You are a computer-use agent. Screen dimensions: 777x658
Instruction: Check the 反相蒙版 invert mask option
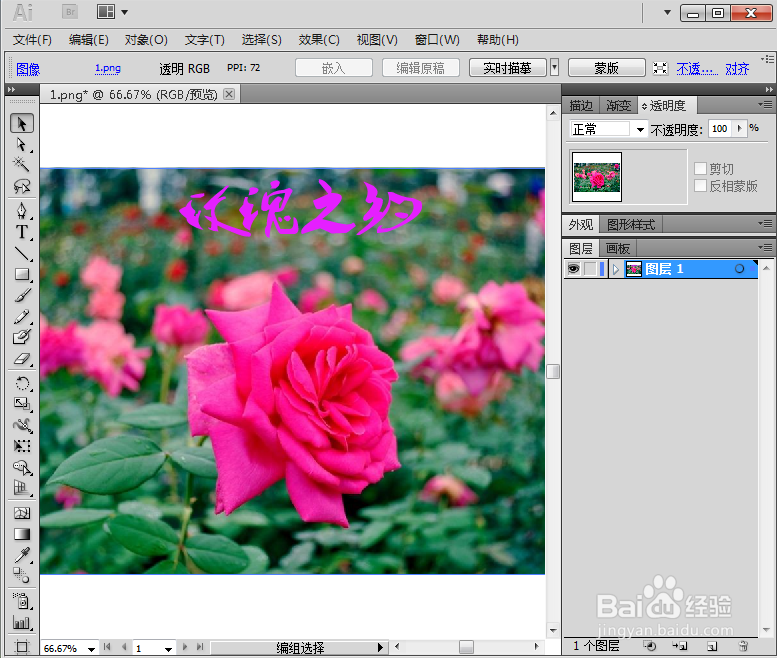point(700,186)
